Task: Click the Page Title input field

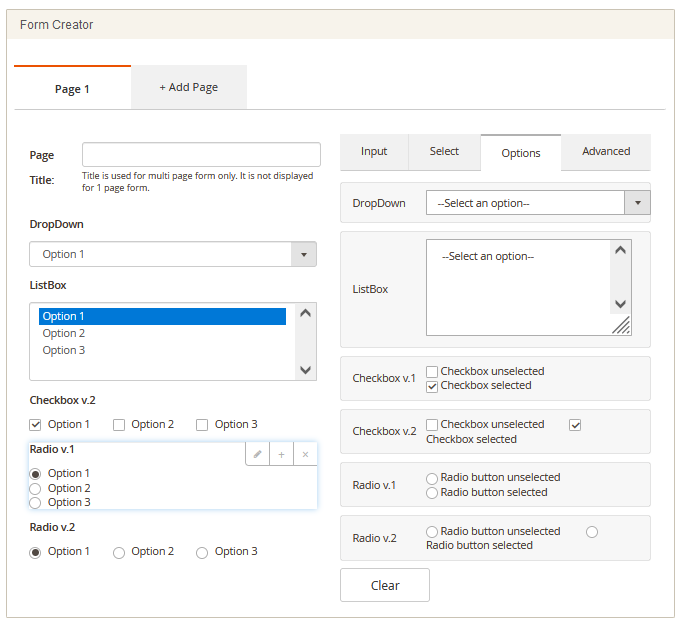Action: 201,154
